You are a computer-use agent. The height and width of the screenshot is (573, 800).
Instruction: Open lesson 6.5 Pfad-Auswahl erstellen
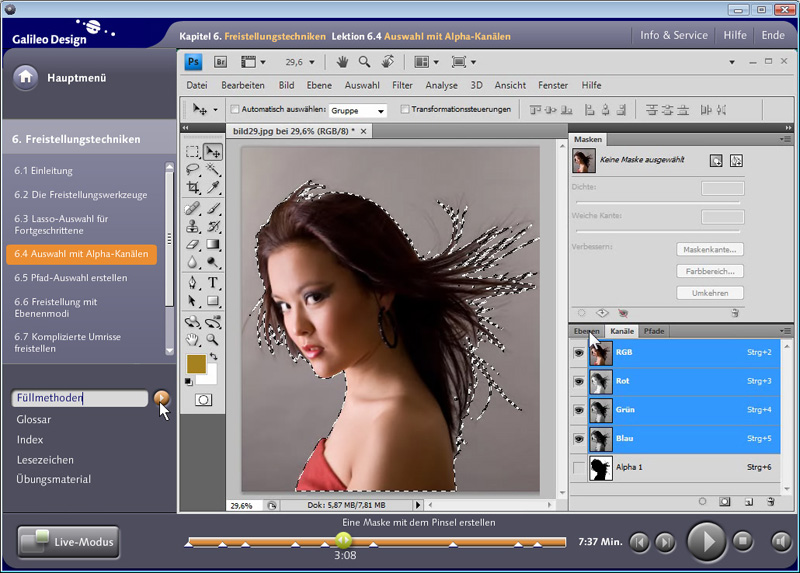(71, 278)
